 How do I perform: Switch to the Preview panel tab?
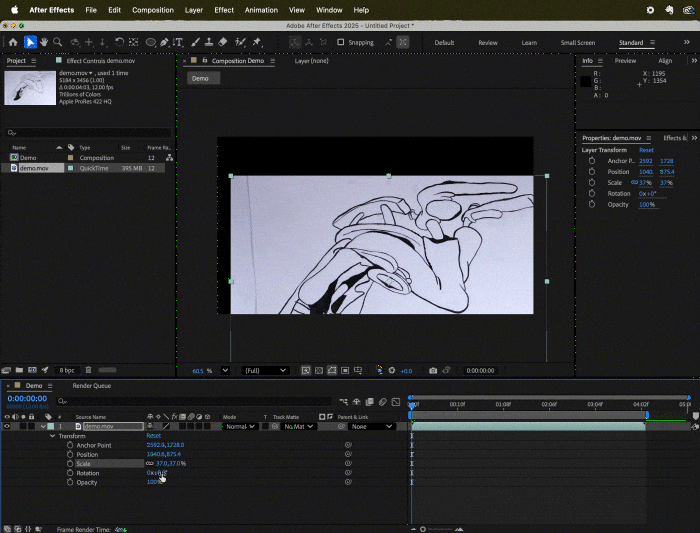[x=625, y=61]
